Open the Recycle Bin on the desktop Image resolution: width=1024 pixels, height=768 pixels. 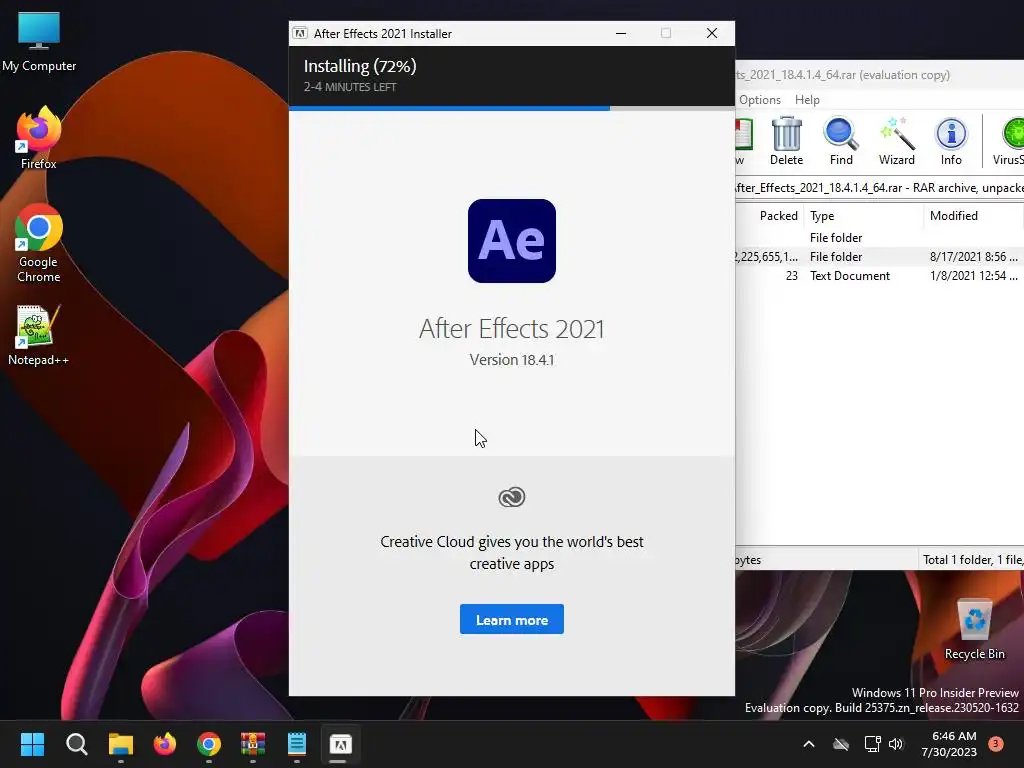(x=974, y=630)
